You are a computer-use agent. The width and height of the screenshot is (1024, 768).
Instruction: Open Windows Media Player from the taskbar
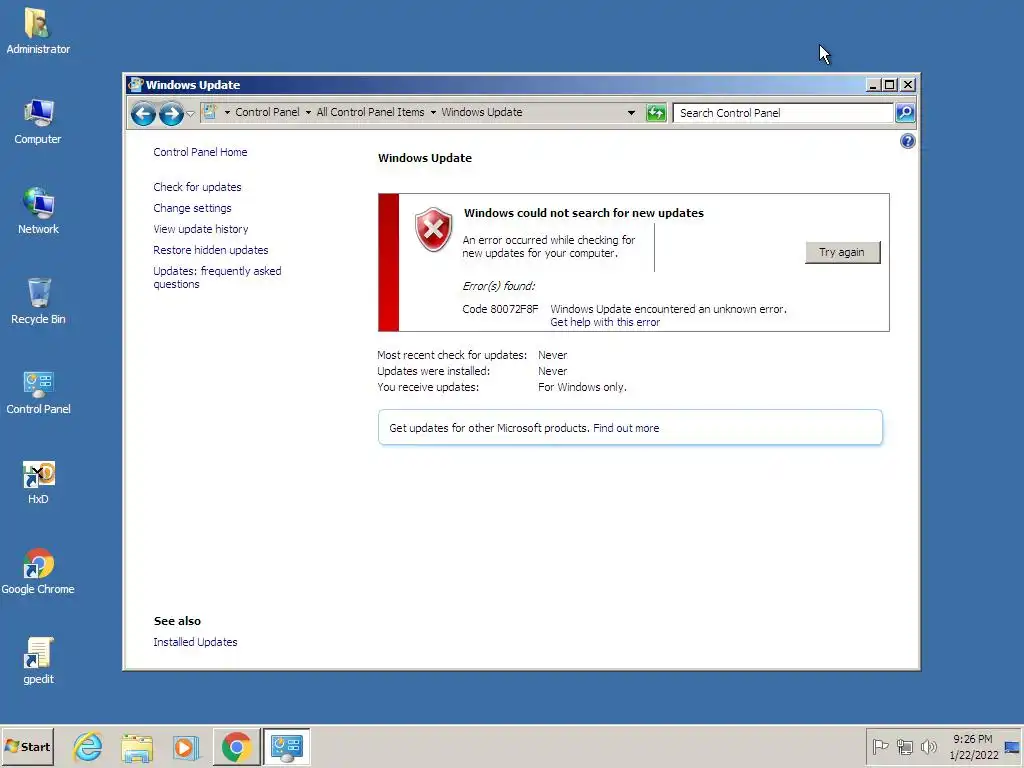coord(186,747)
